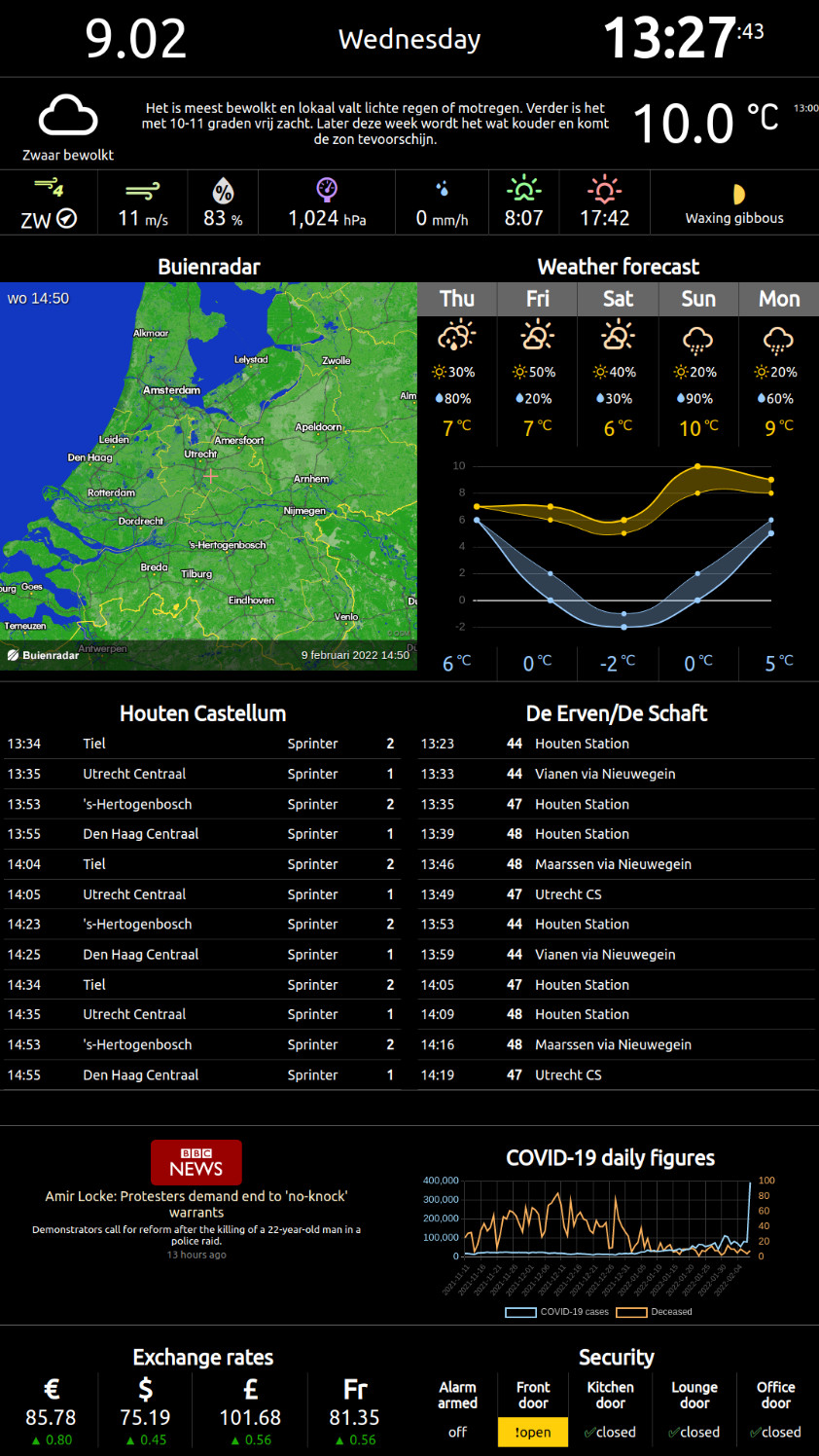Viewport: 819px width, 1456px height.
Task: Click Monday's rain cloud forecast icon
Action: [x=778, y=340]
